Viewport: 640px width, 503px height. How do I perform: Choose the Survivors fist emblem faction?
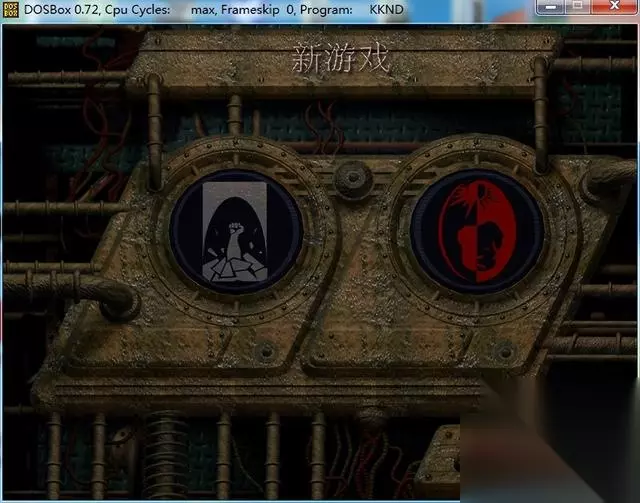click(236, 231)
